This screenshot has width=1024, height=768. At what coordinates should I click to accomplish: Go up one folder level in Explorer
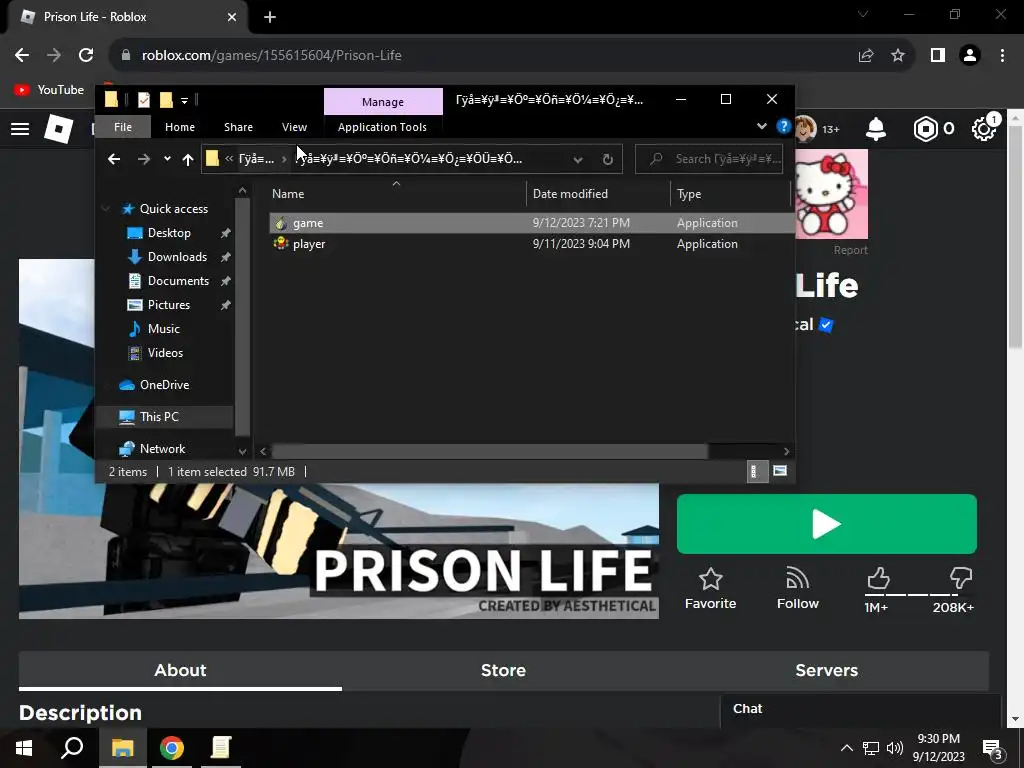click(188, 159)
